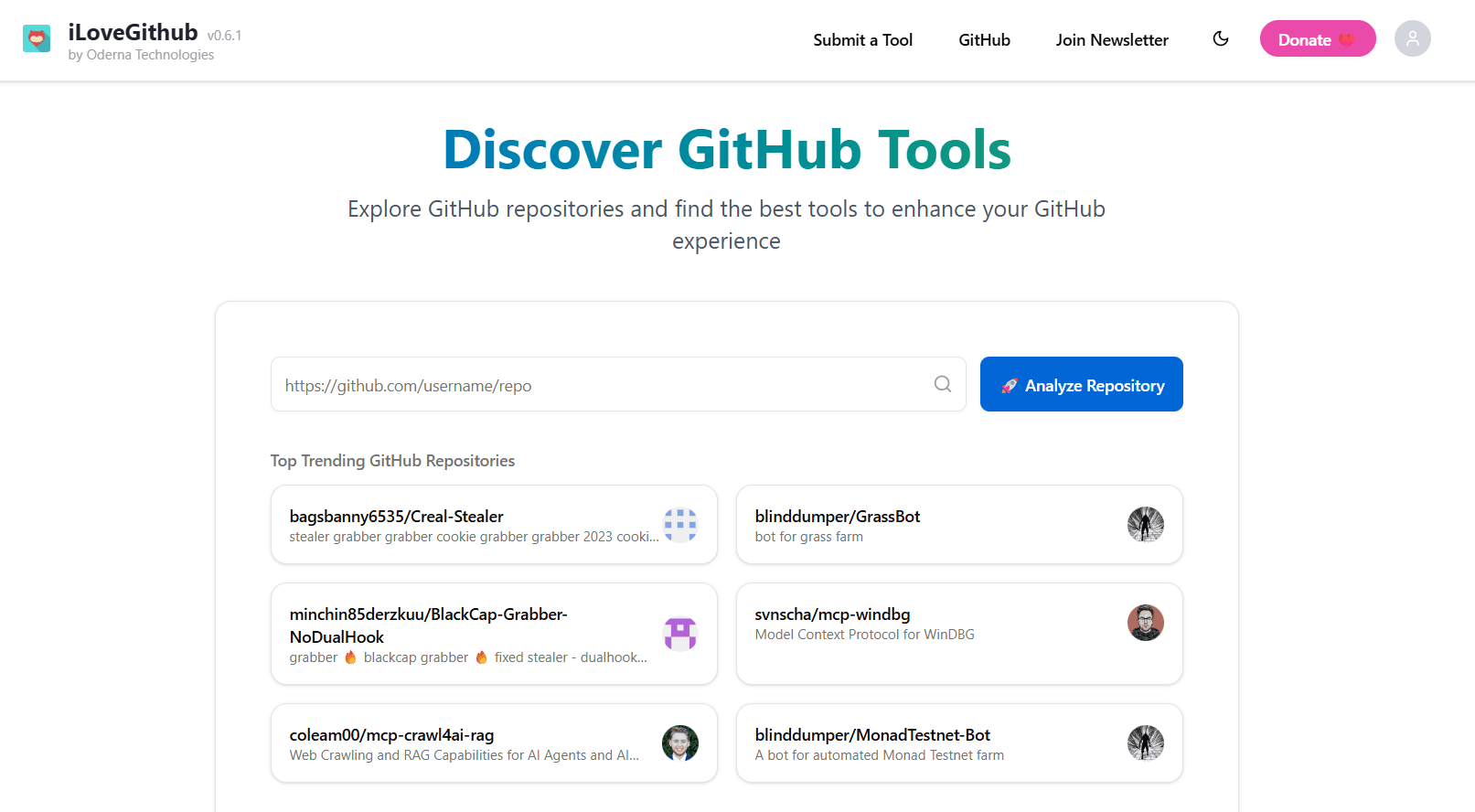Click the v0.6.1 version label

[x=224, y=36]
